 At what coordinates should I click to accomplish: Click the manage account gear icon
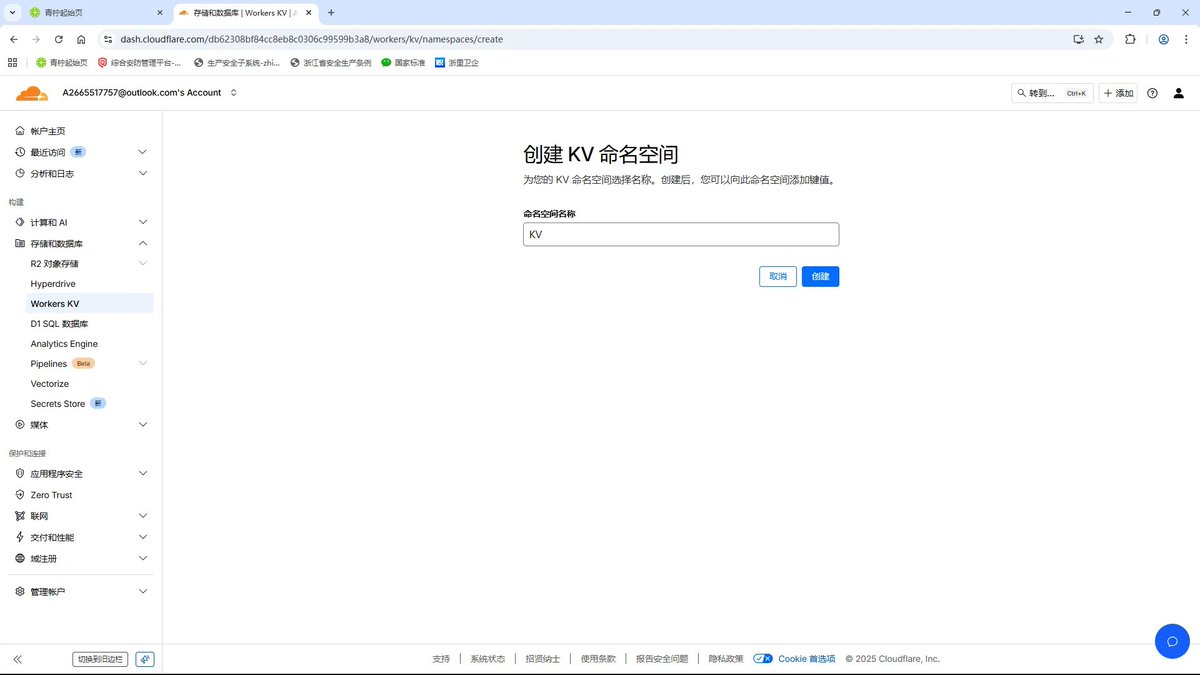[20, 591]
